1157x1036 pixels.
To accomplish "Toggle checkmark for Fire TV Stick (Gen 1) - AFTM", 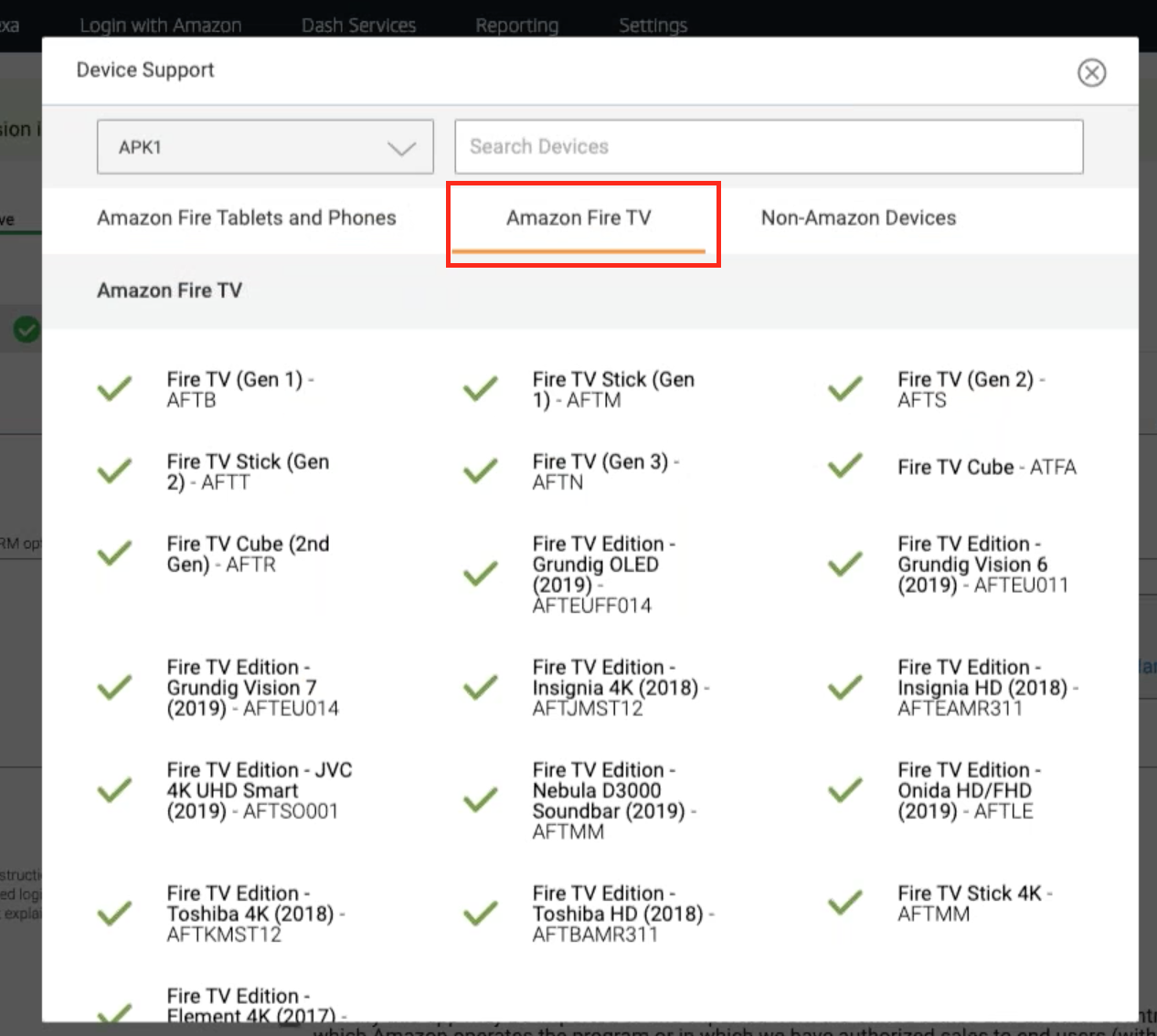I will click(x=481, y=389).
